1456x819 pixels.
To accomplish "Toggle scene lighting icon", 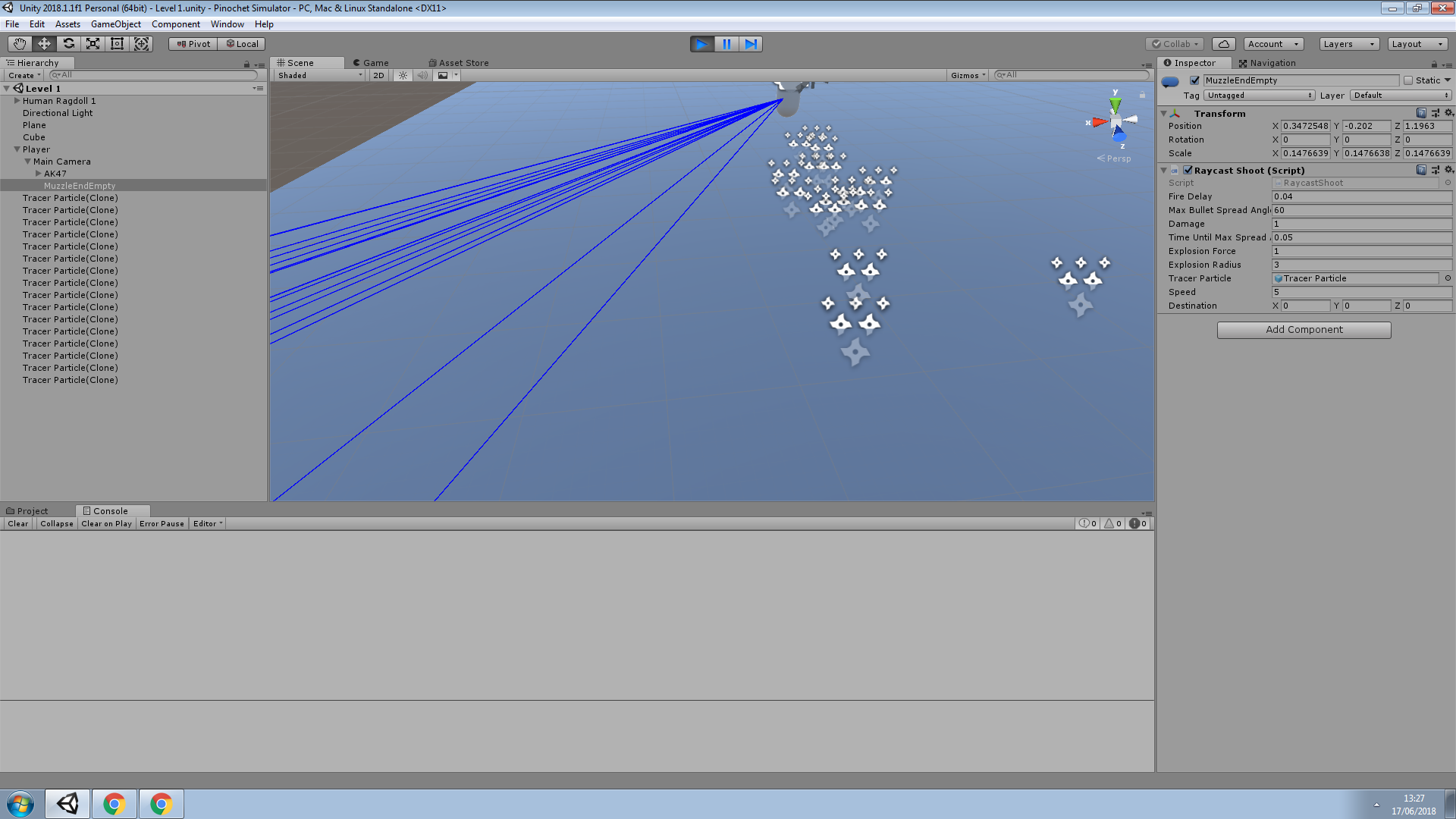I will click(x=403, y=75).
